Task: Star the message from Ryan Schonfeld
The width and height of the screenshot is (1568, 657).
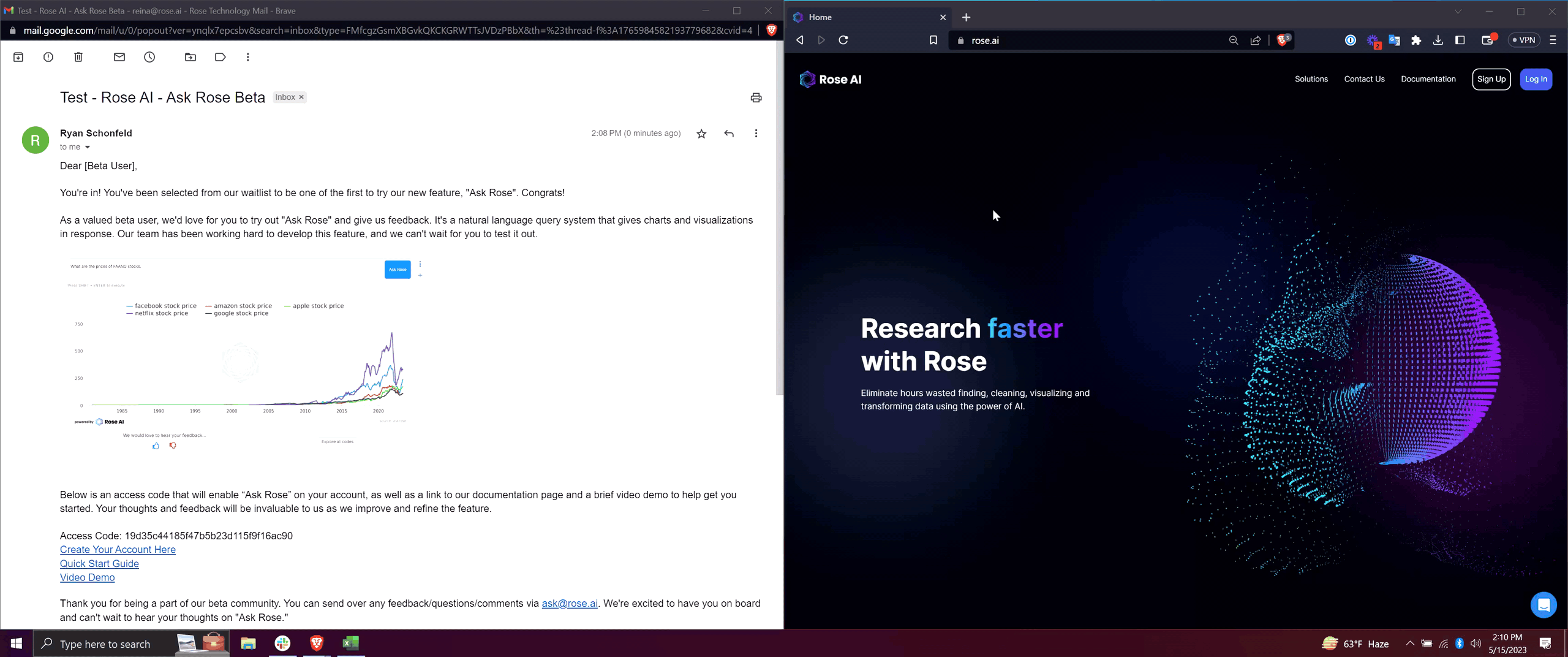Action: pyautogui.click(x=701, y=134)
